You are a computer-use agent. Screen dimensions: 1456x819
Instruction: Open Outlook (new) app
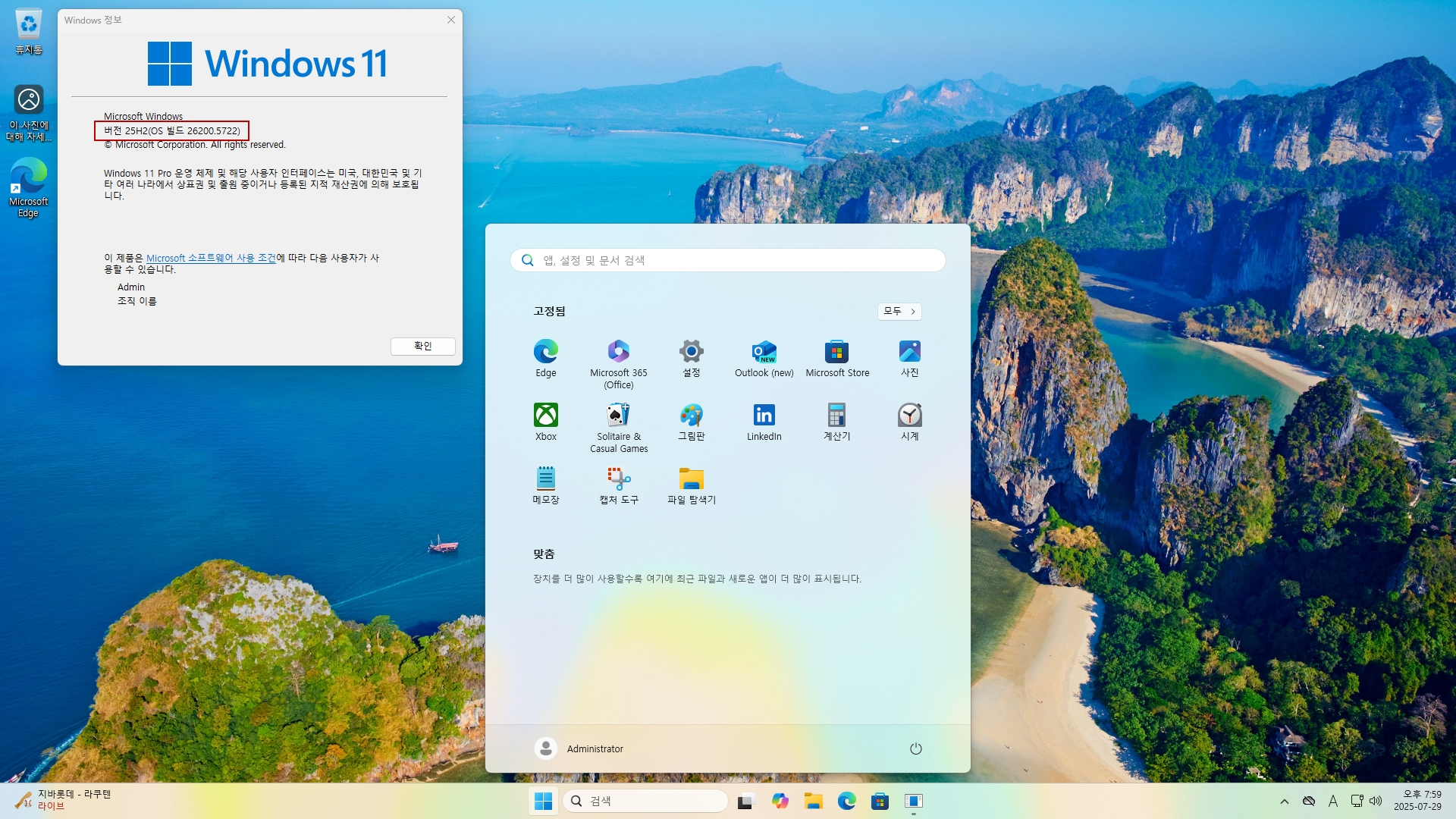(x=764, y=353)
